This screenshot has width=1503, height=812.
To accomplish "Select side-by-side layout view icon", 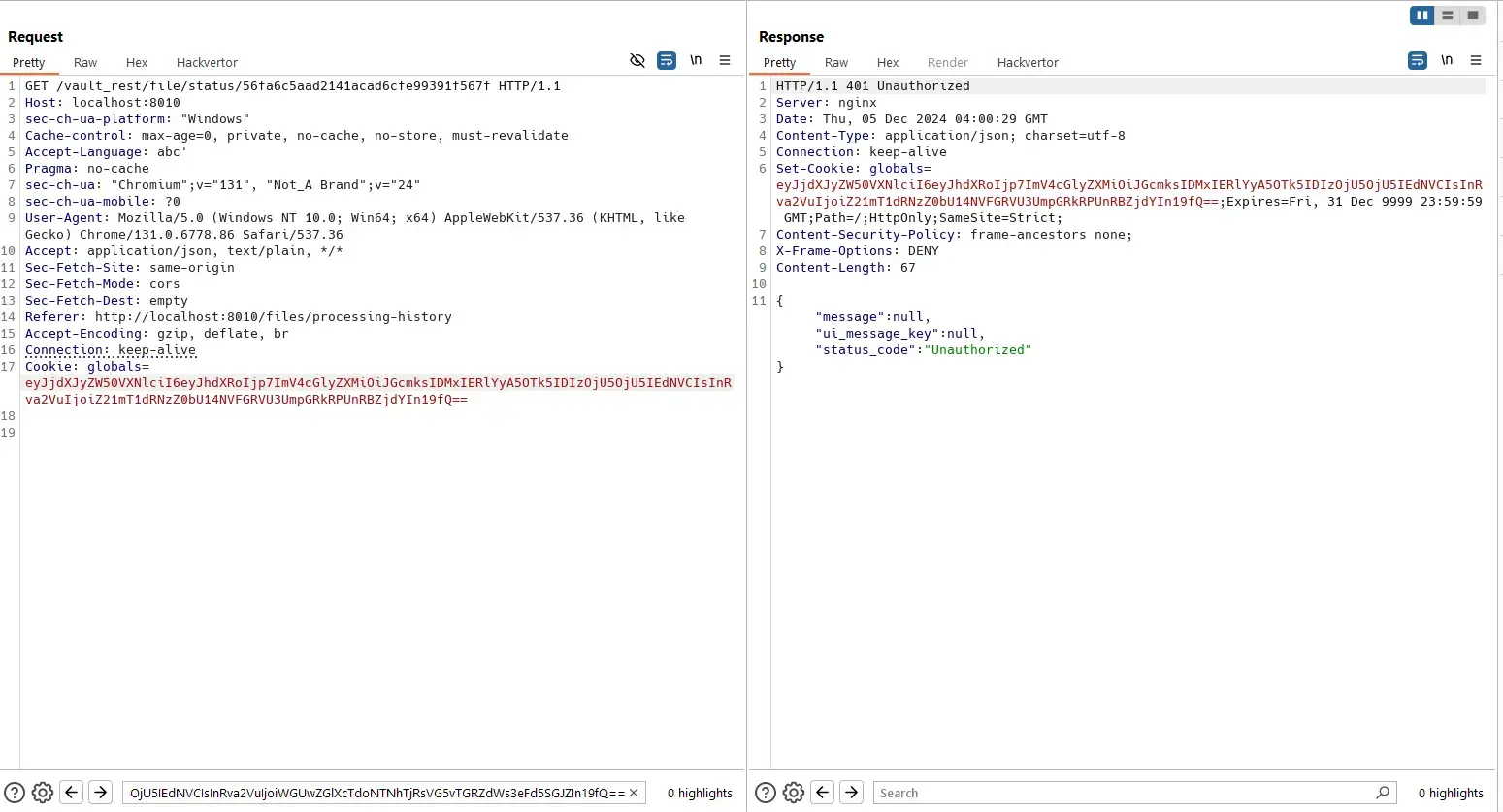I will (1422, 16).
